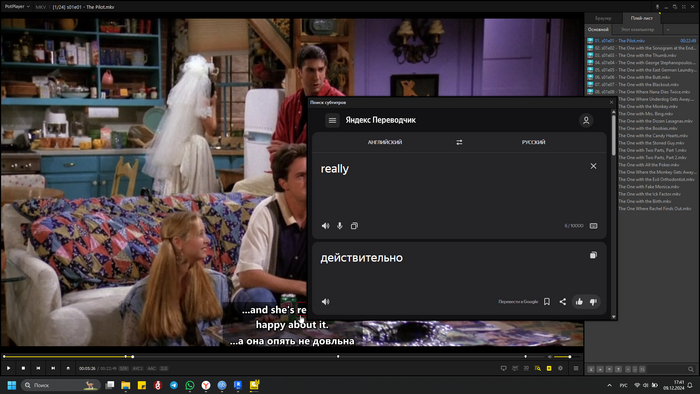Save the translation to bookmarks
700x394 pixels.
[x=546, y=302]
